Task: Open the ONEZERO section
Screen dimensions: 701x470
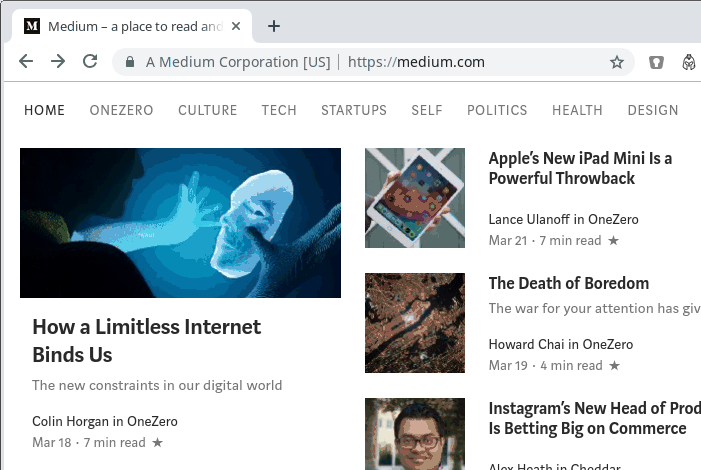Action: [x=121, y=110]
